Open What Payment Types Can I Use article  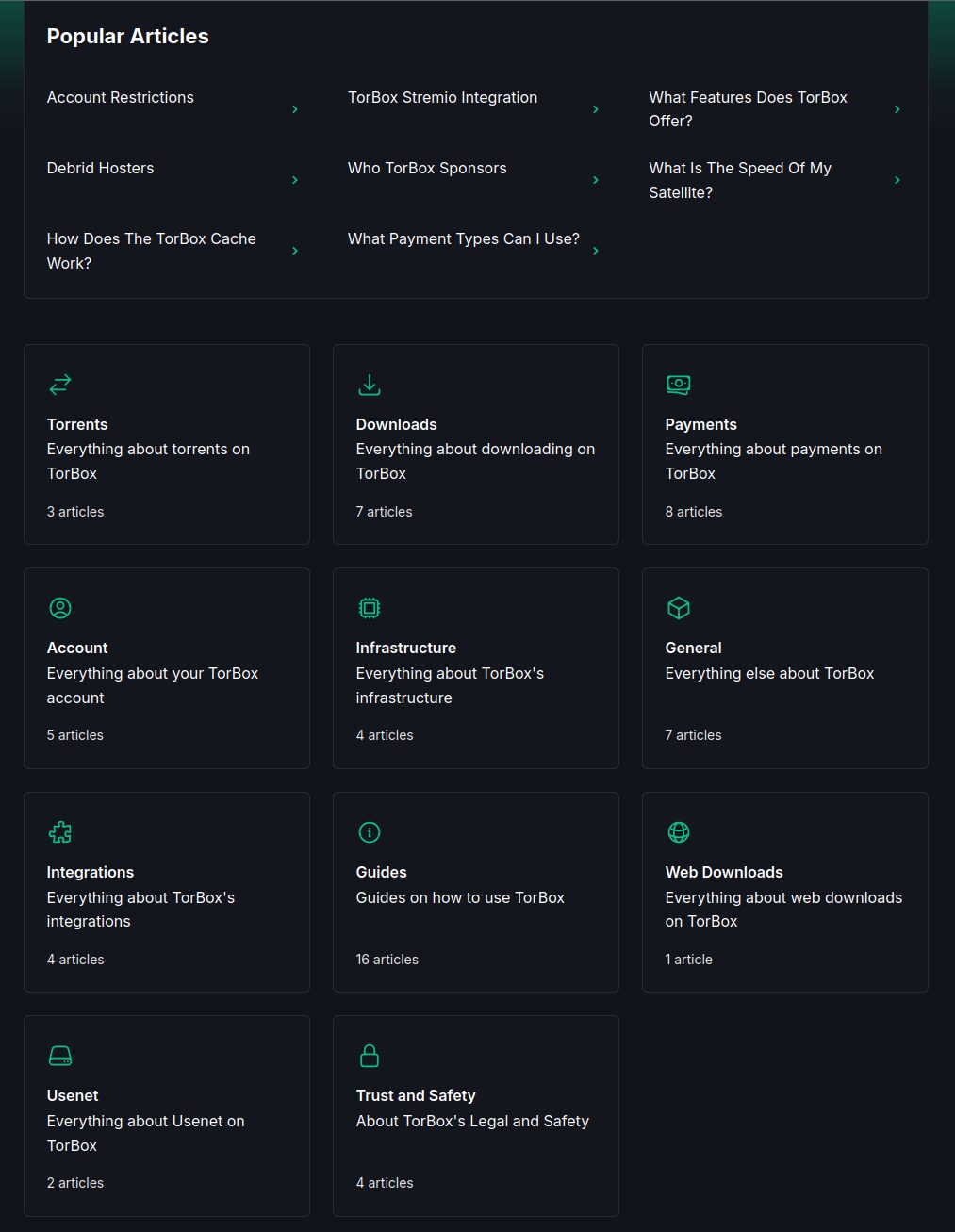coord(464,238)
